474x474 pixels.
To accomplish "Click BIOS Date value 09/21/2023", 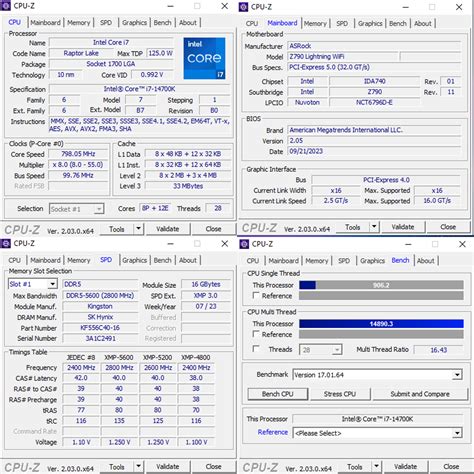I will point(374,151).
